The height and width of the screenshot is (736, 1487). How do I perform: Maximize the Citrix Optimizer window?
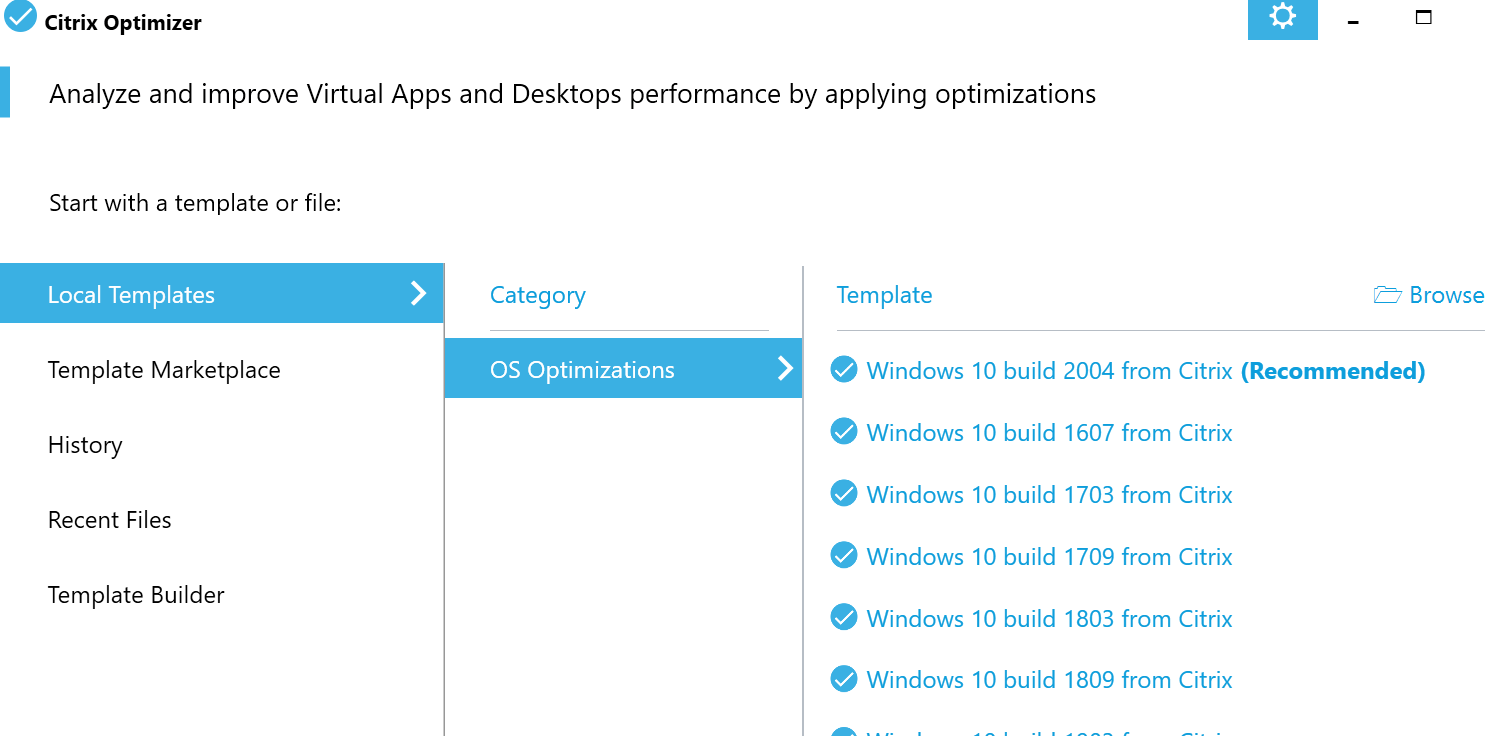point(1424,17)
